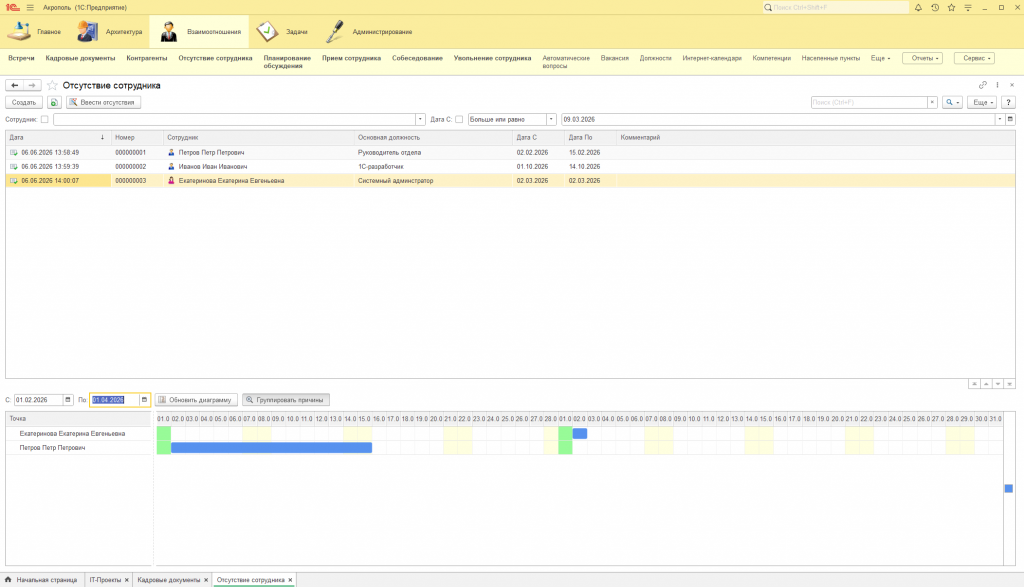Switch to the Кадровые документы tab

tap(169, 580)
